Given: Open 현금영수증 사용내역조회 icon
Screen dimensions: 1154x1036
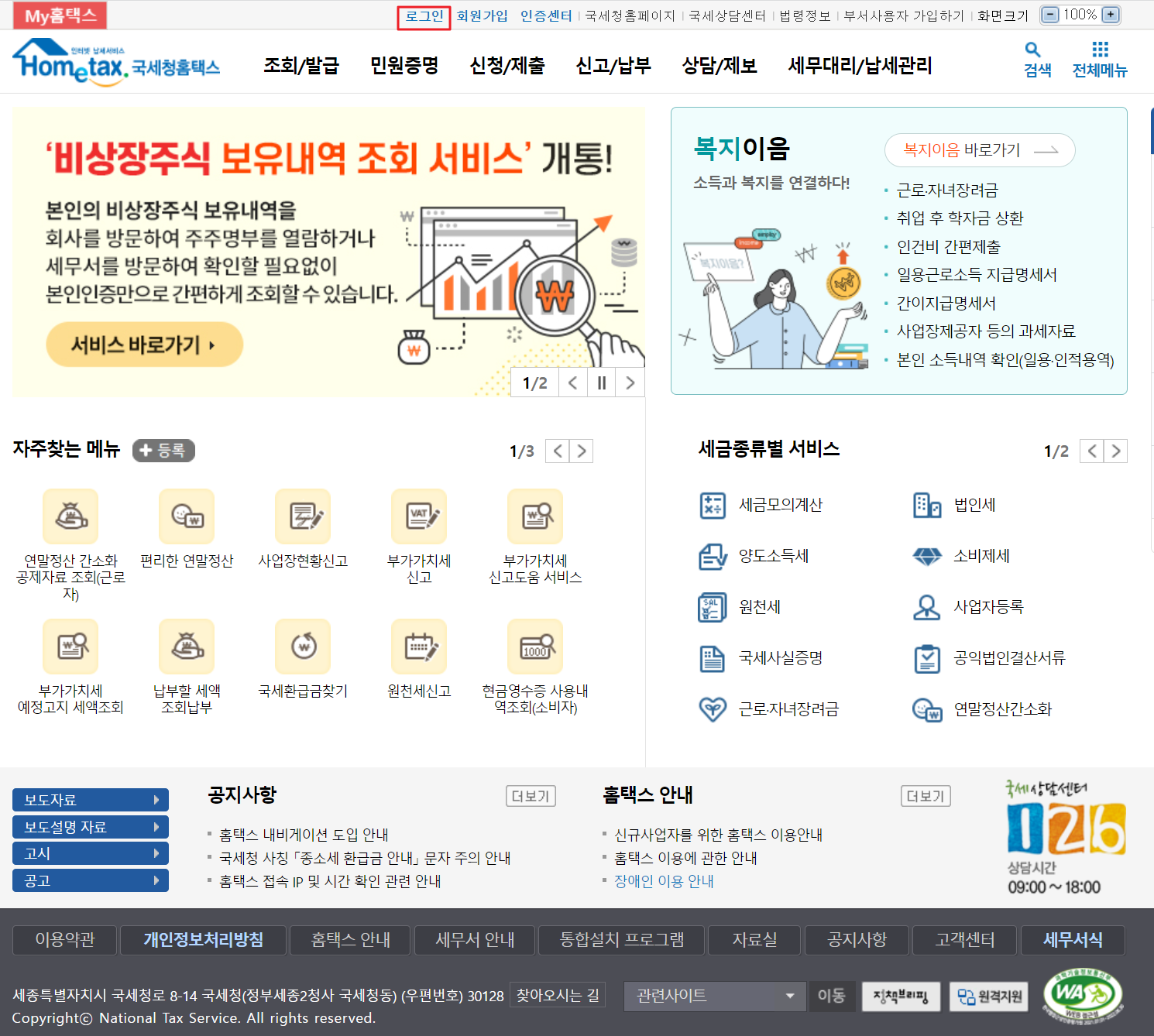Looking at the screenshot, I should [x=535, y=646].
